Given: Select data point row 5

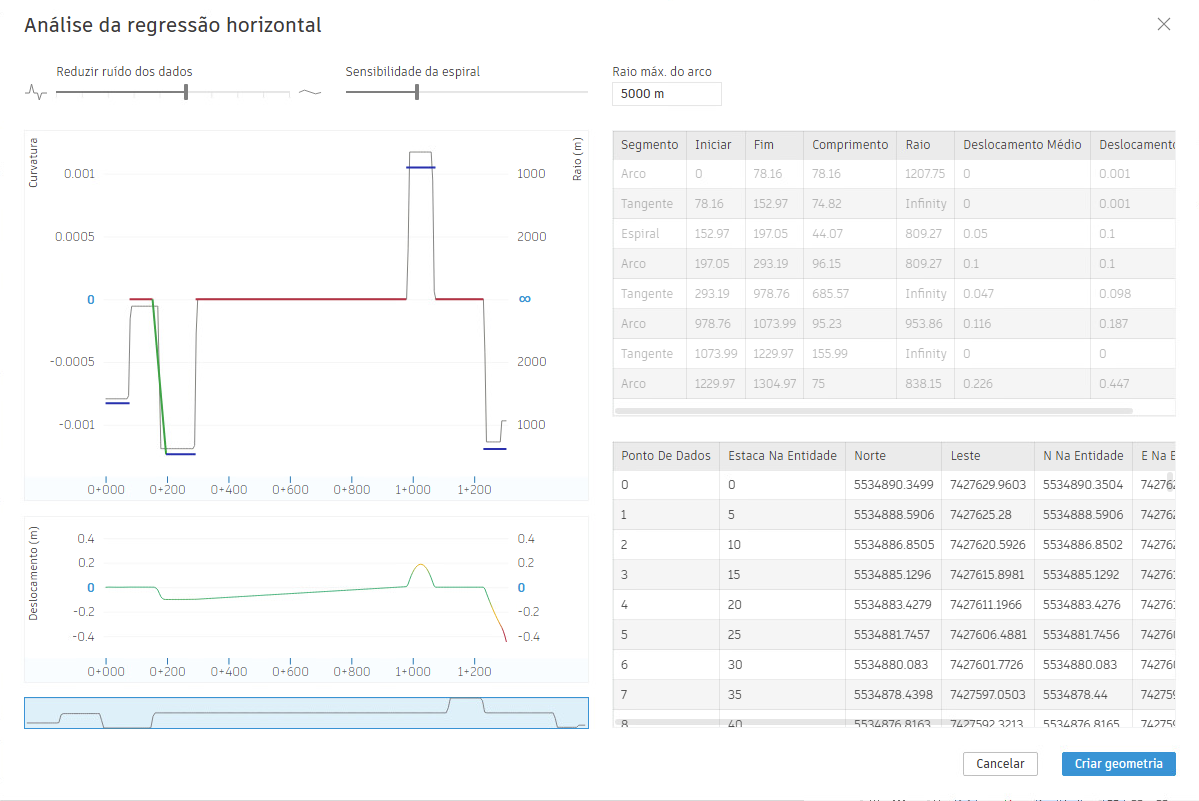Looking at the screenshot, I should tap(894, 634).
